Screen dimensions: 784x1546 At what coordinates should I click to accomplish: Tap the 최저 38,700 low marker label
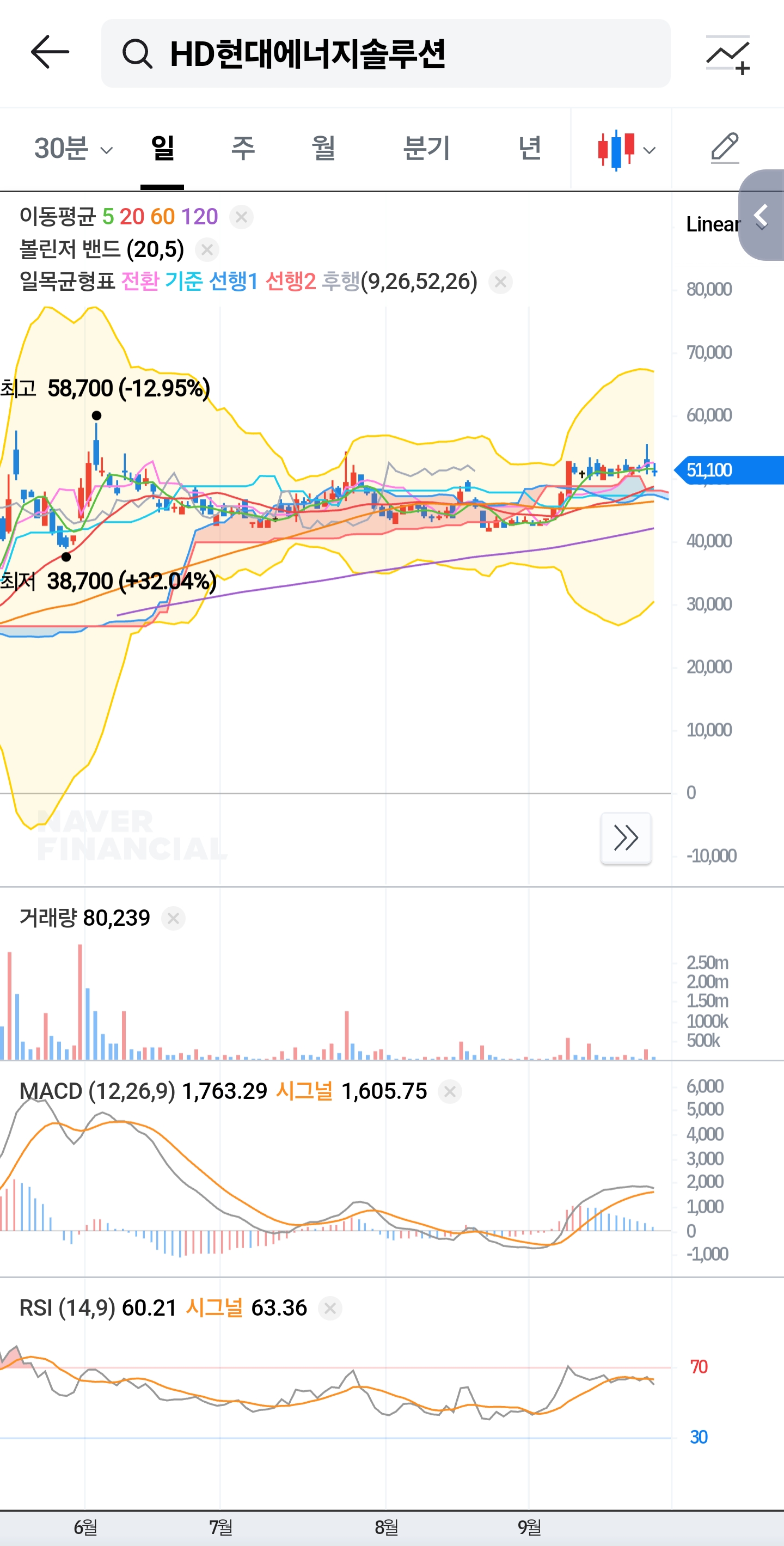click(x=108, y=581)
